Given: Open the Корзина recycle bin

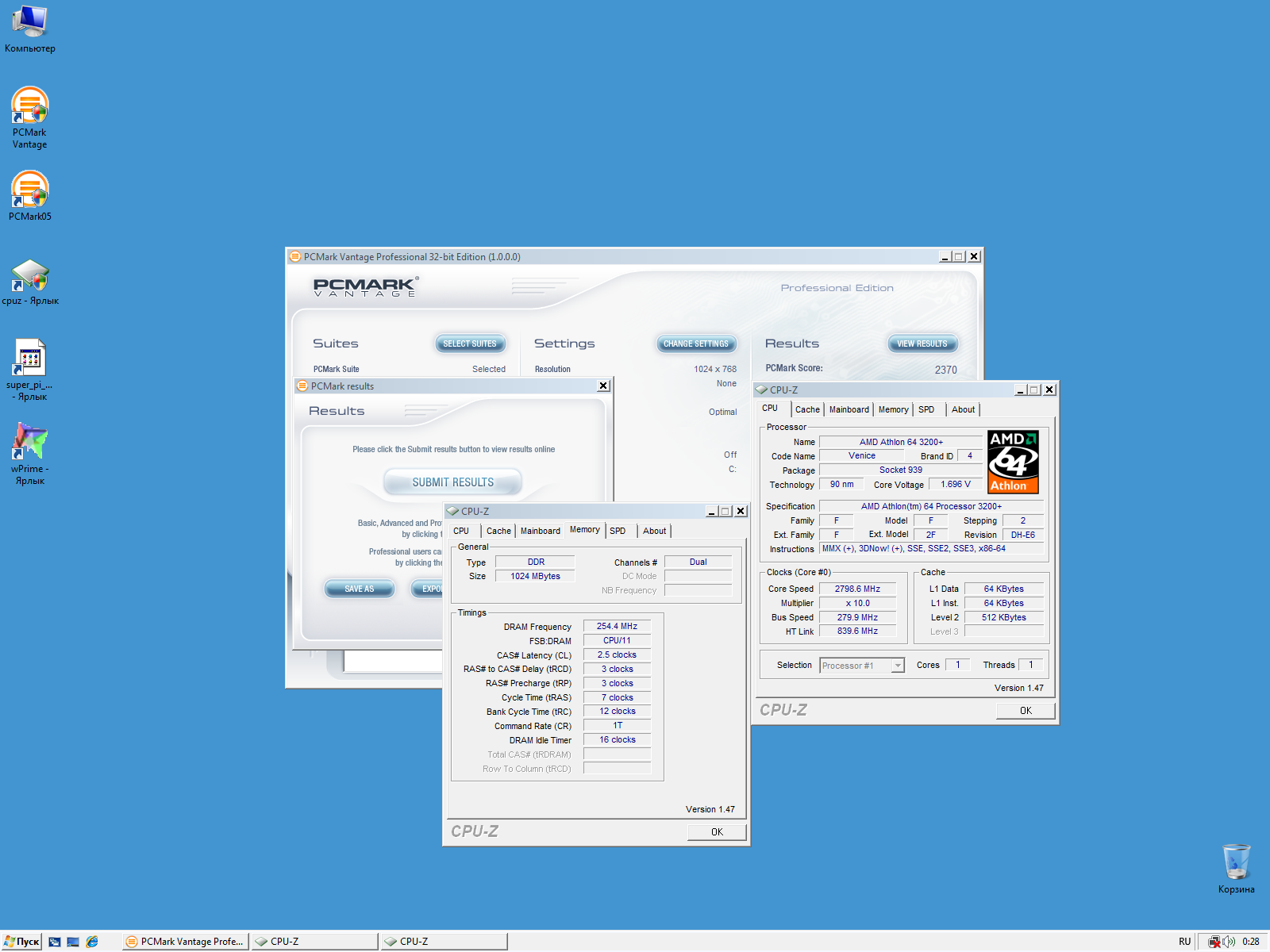Looking at the screenshot, I should click(1236, 868).
